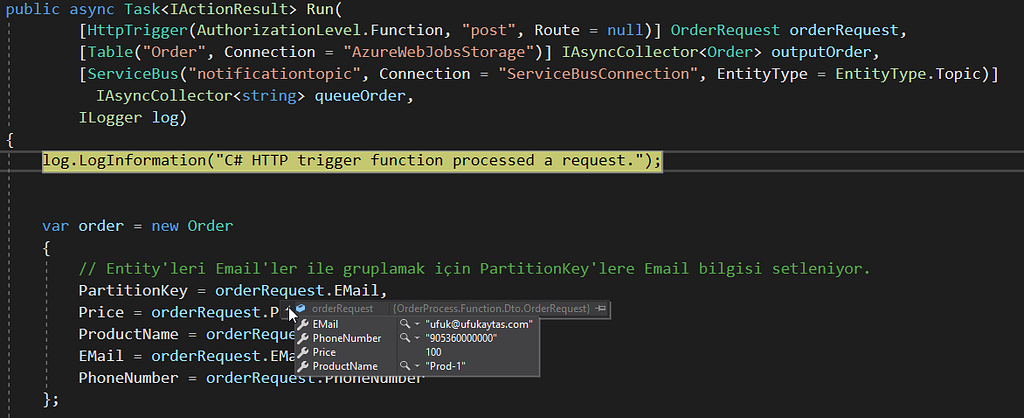Click the highlighted log.LogInformation statement
1024x418 pixels.
[352, 161]
